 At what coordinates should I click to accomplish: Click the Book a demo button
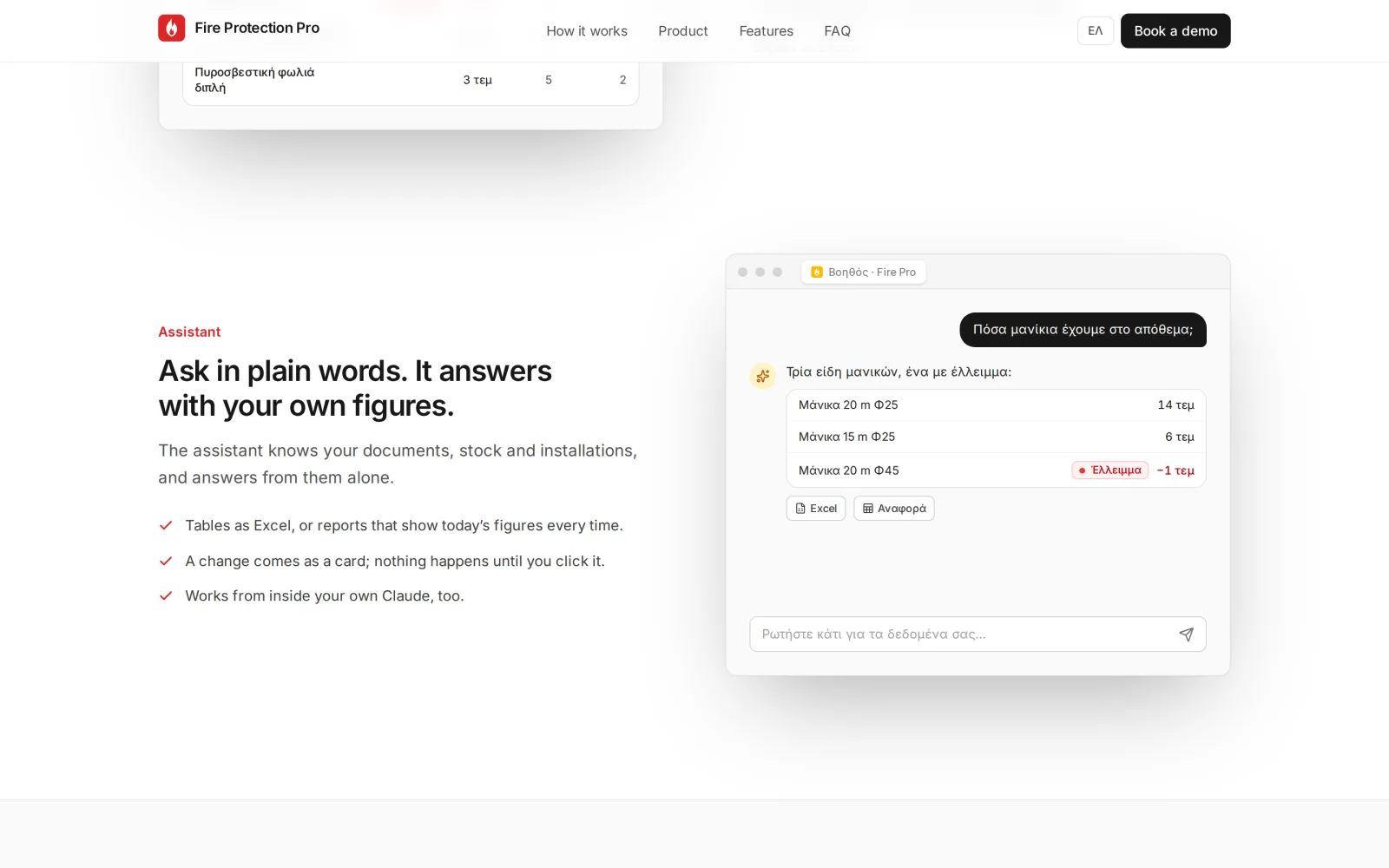pos(1175,31)
